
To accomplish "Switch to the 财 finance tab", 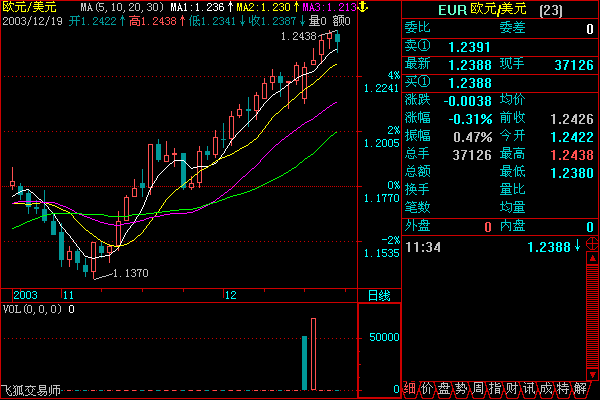I will [512, 389].
